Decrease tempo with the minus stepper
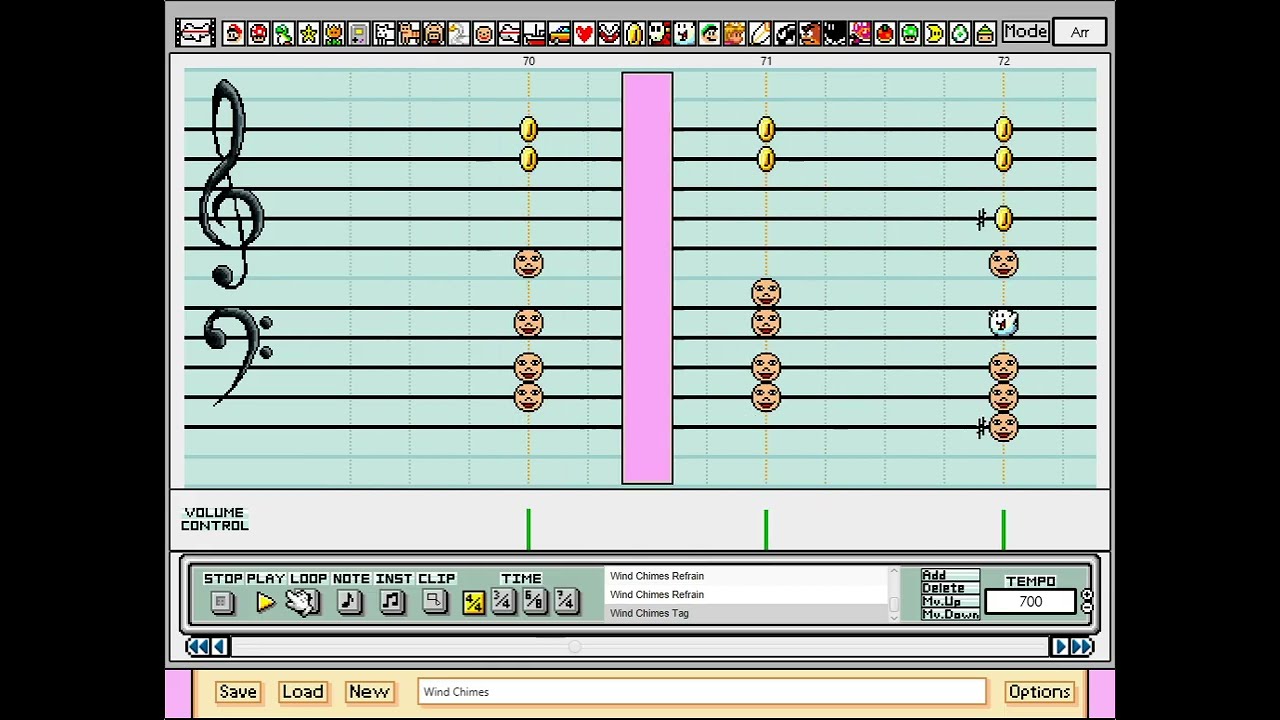 click(x=1087, y=607)
